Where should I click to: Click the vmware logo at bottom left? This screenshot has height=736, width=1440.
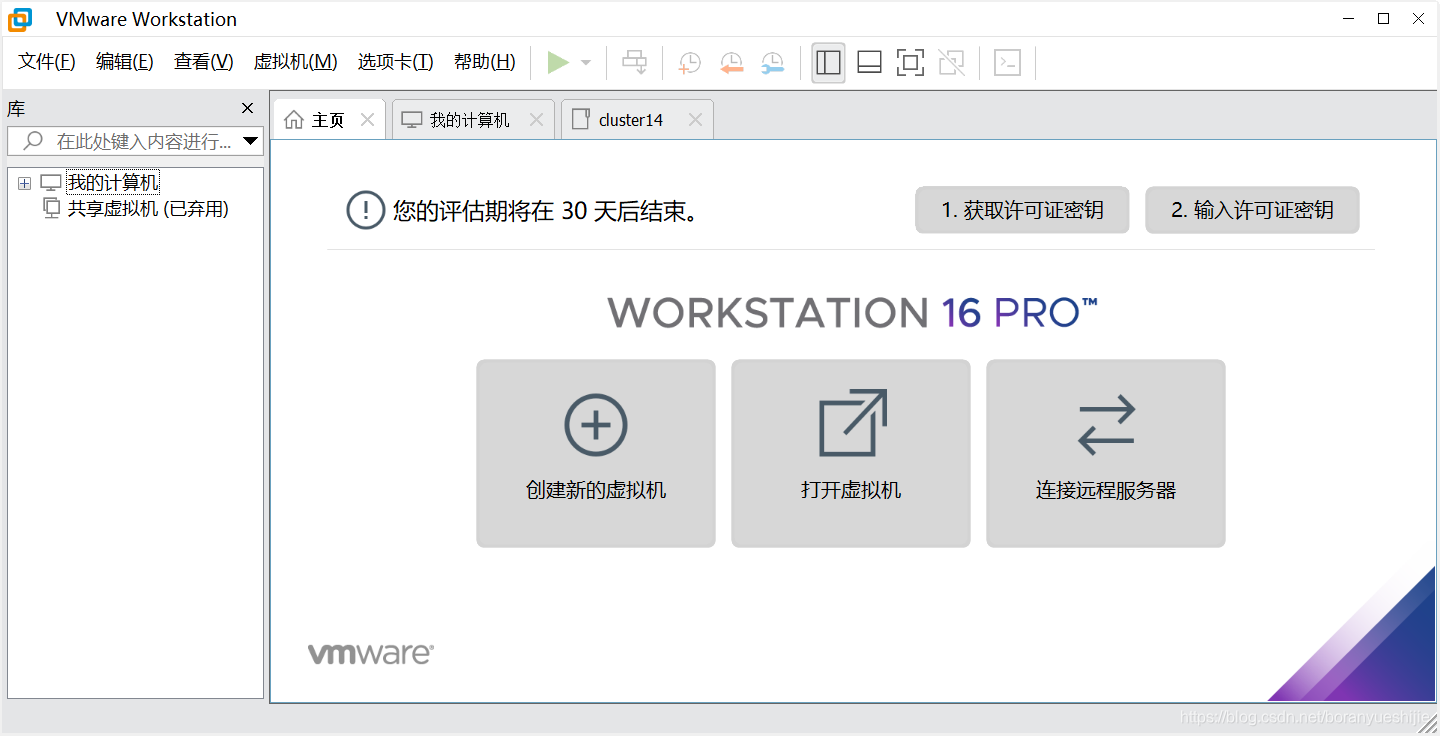tap(370, 654)
